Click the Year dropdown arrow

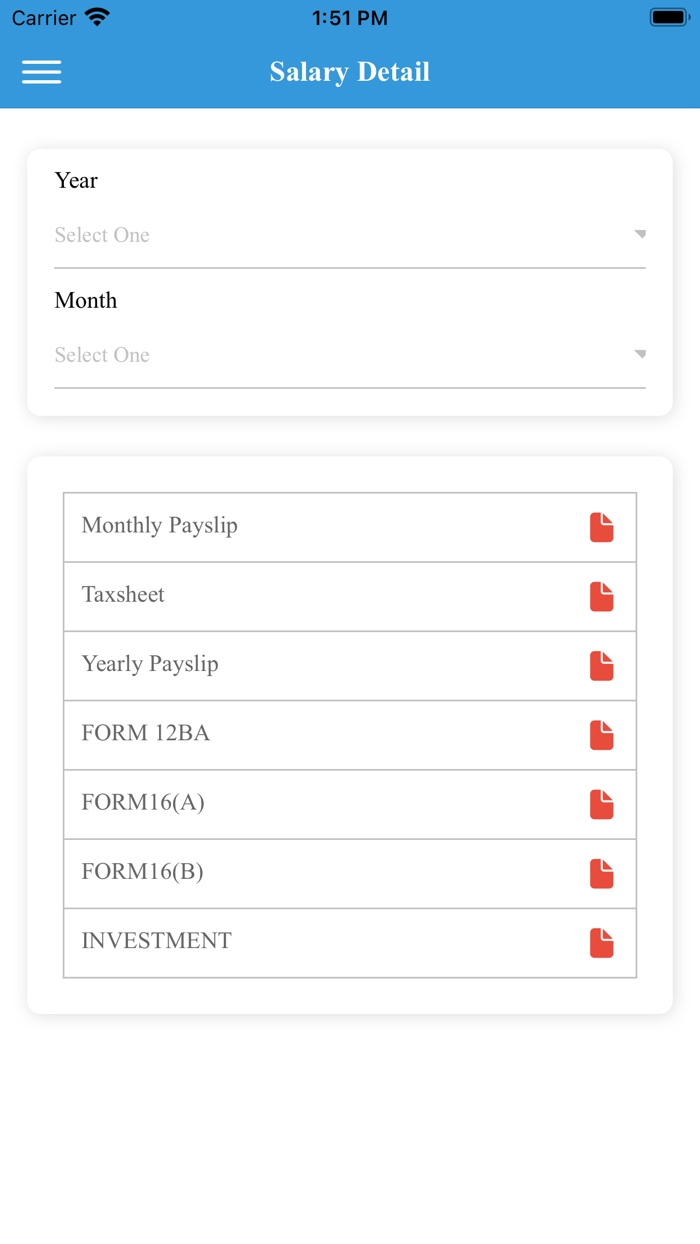640,235
